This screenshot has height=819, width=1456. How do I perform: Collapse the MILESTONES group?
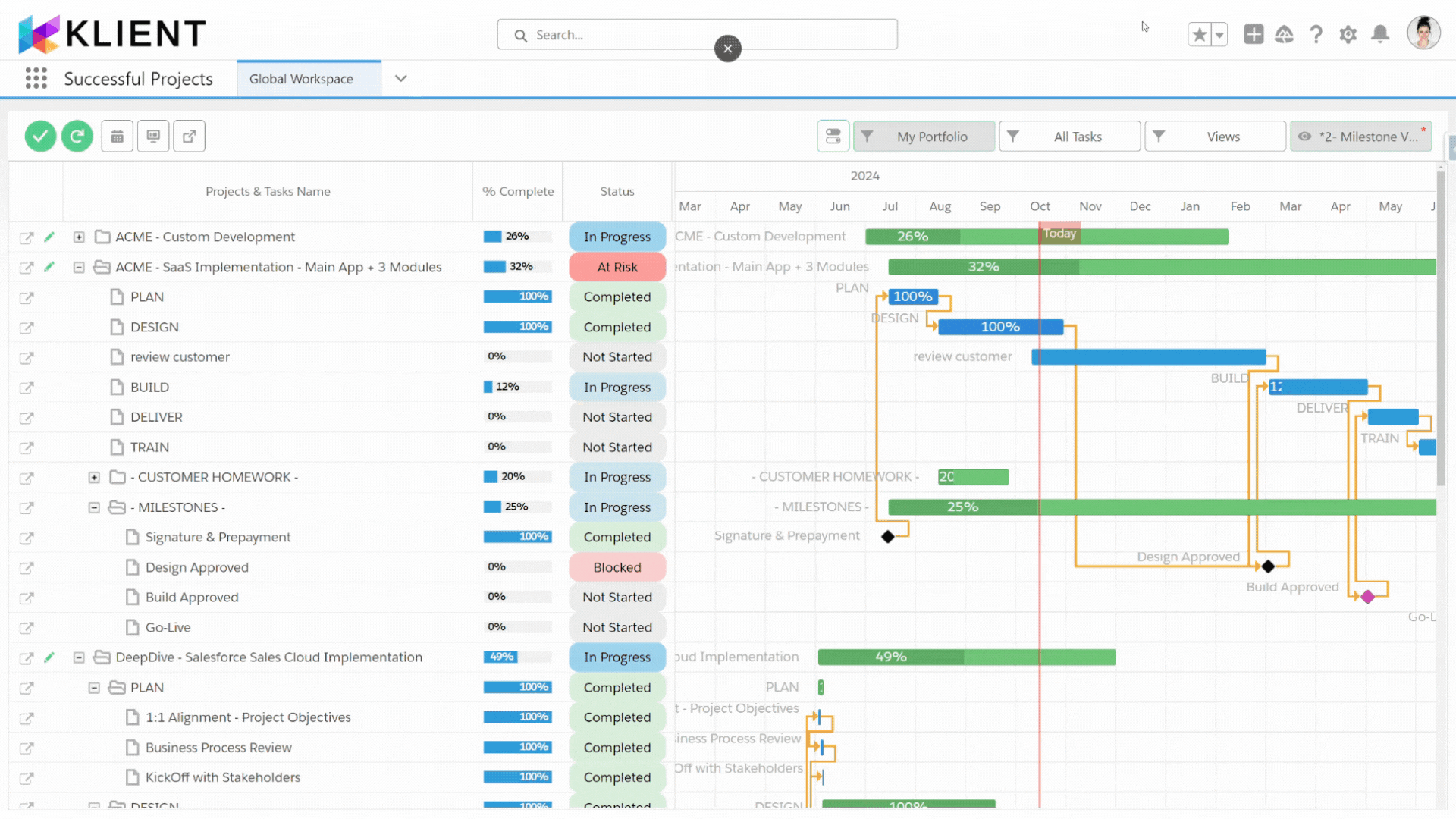tap(94, 507)
